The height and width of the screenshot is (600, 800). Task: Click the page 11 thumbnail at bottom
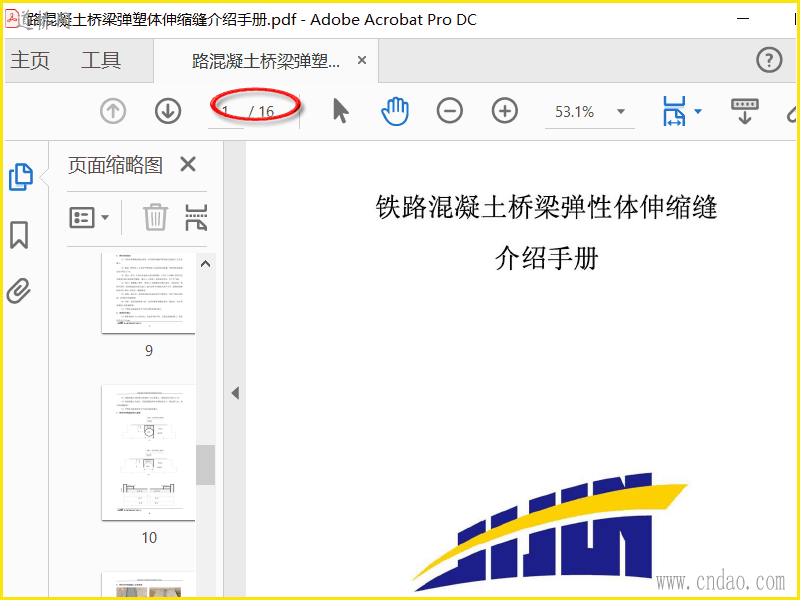(x=148, y=585)
